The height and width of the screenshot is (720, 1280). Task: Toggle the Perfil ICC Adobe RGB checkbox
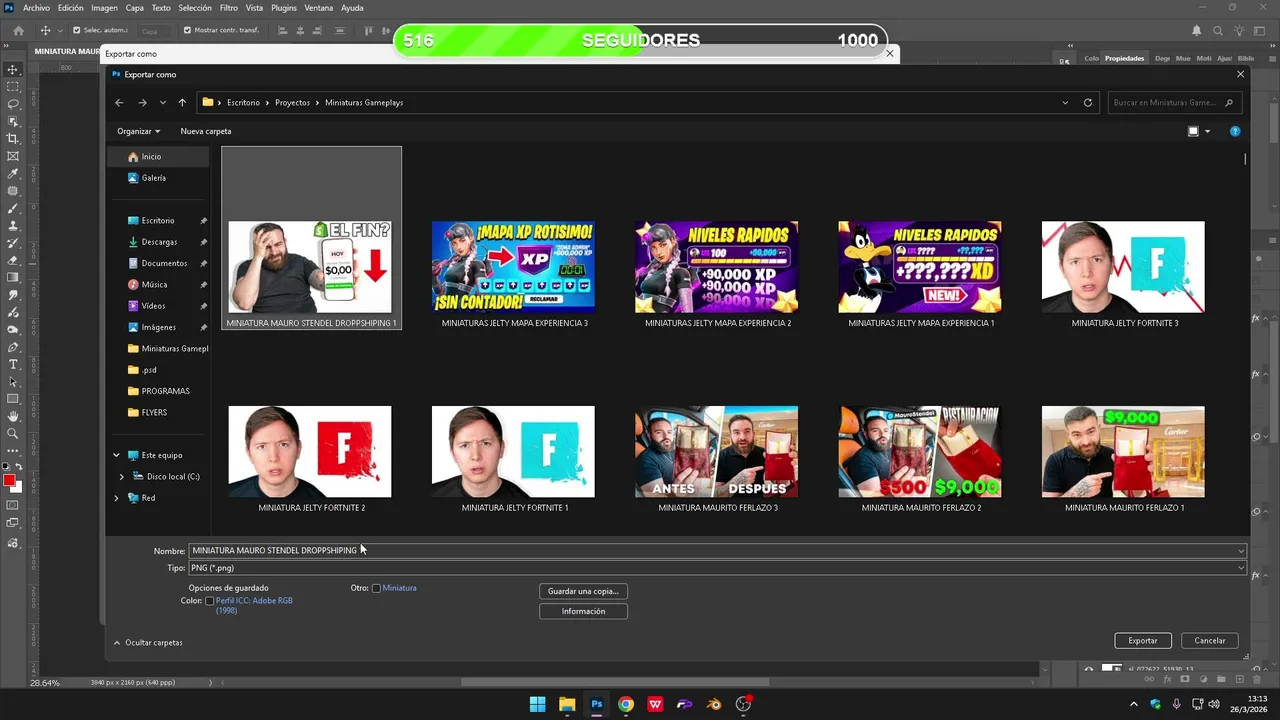pos(209,601)
